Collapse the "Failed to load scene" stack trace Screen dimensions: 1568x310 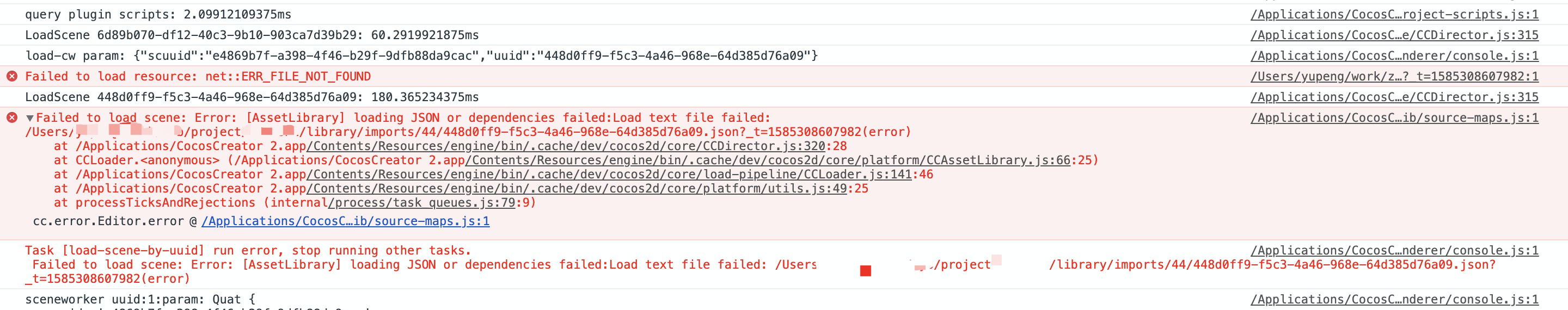point(29,118)
